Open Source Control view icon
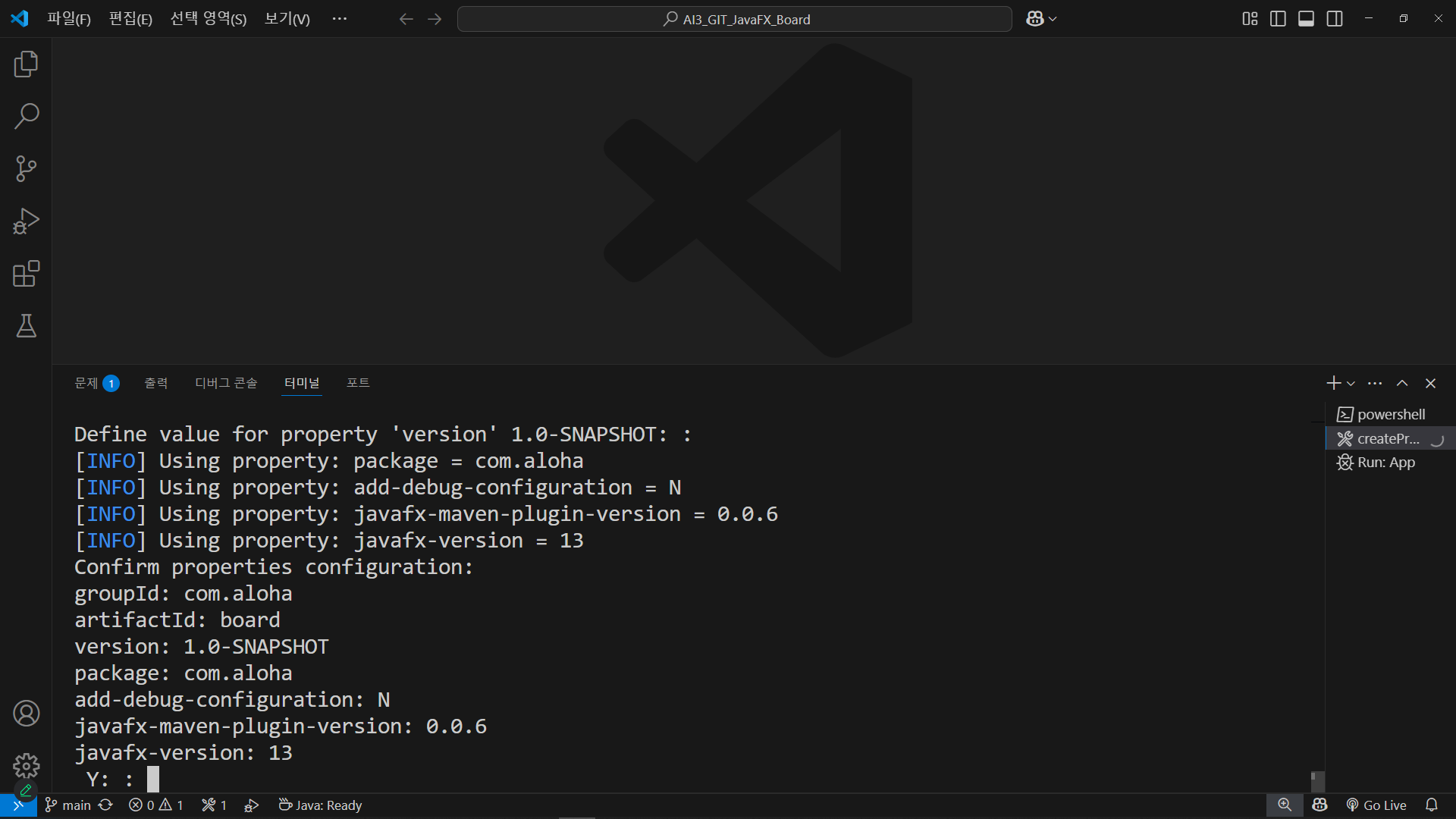Screen dimensions: 1456x819 tap(26, 169)
